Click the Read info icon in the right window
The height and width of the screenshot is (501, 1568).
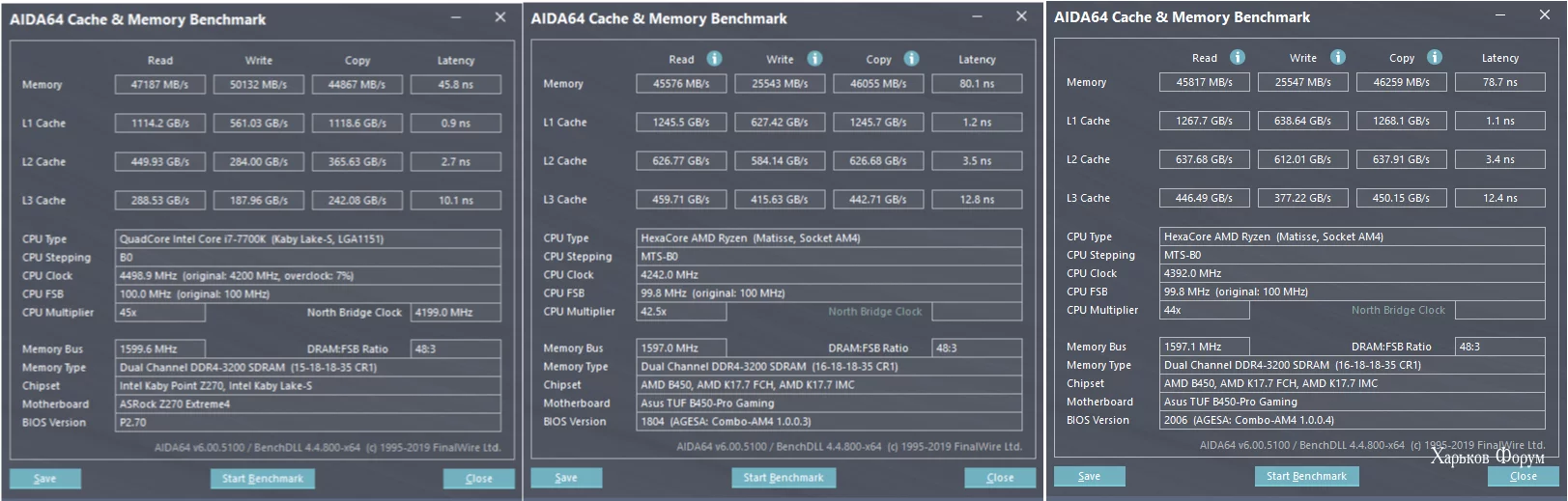pos(1238,57)
